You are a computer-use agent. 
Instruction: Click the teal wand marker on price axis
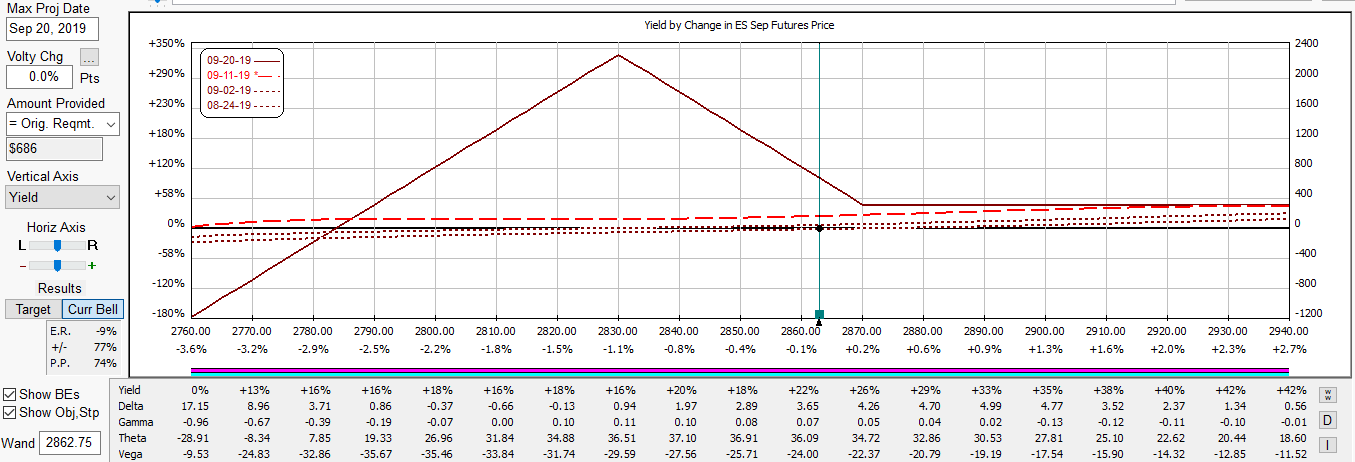819,315
